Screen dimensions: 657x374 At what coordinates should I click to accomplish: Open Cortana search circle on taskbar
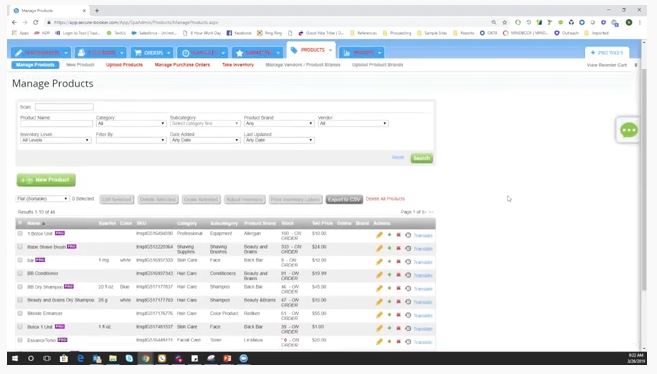(31, 359)
